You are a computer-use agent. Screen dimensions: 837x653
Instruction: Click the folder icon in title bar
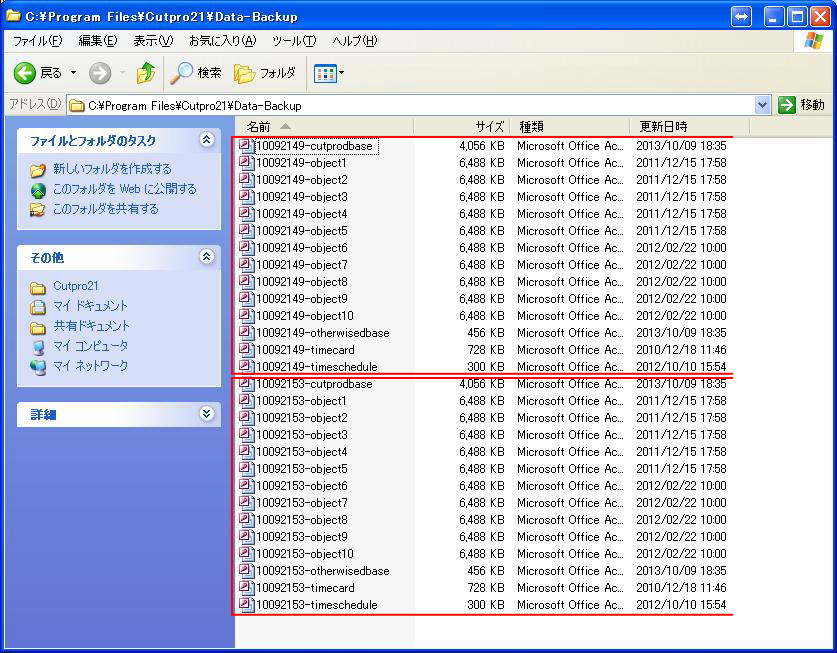[x=13, y=17]
